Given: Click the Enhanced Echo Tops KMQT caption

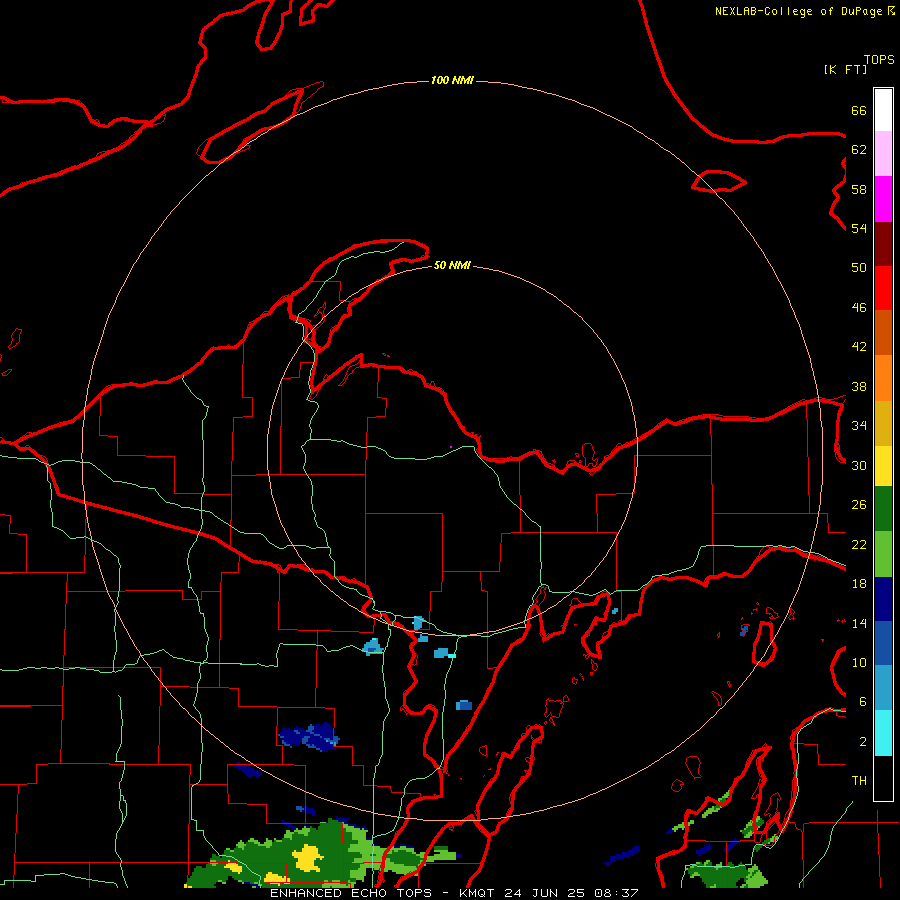Looking at the screenshot, I should (x=454, y=893).
